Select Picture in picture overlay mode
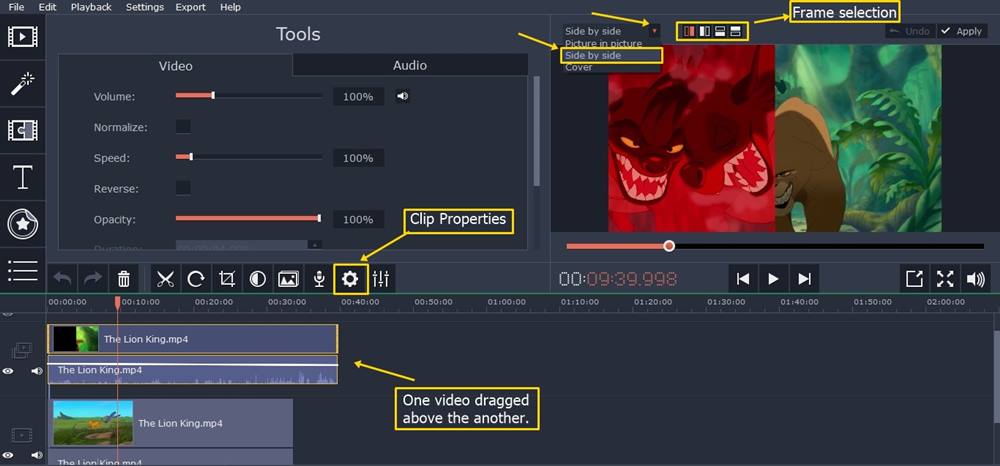Image resolution: width=1000 pixels, height=466 pixels. point(603,43)
